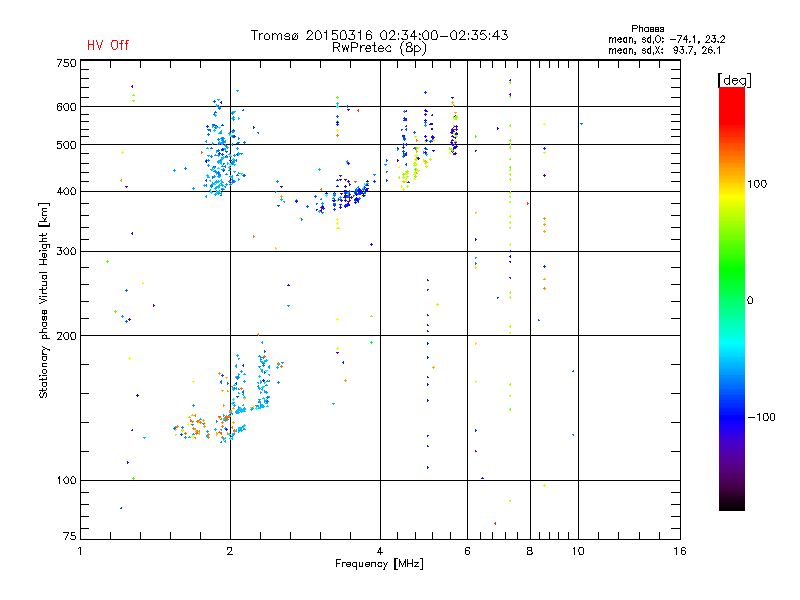Click the colorbar tick label "0"
The width and height of the screenshot is (800, 600).
[750, 301]
